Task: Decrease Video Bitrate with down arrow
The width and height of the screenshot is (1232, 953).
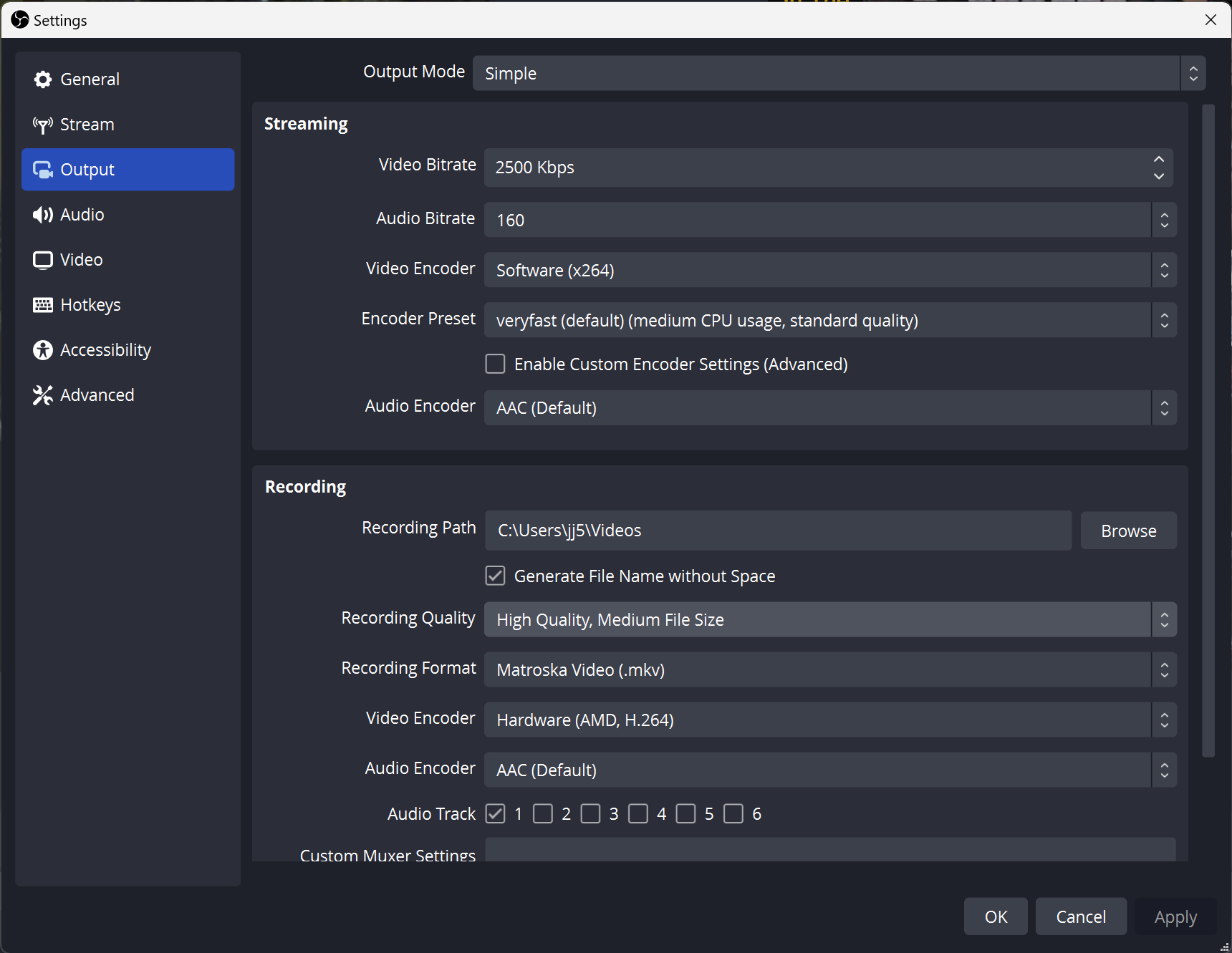Action: (x=1159, y=176)
